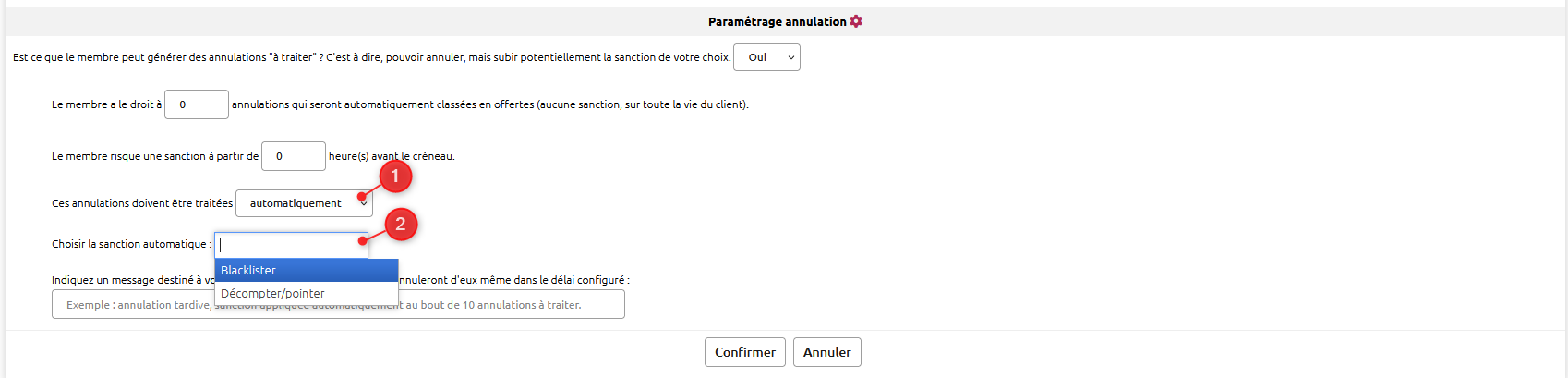This screenshot has width=1568, height=378.
Task: Click the "heure(s) avant le créneau" text
Action: pyautogui.click(x=392, y=157)
